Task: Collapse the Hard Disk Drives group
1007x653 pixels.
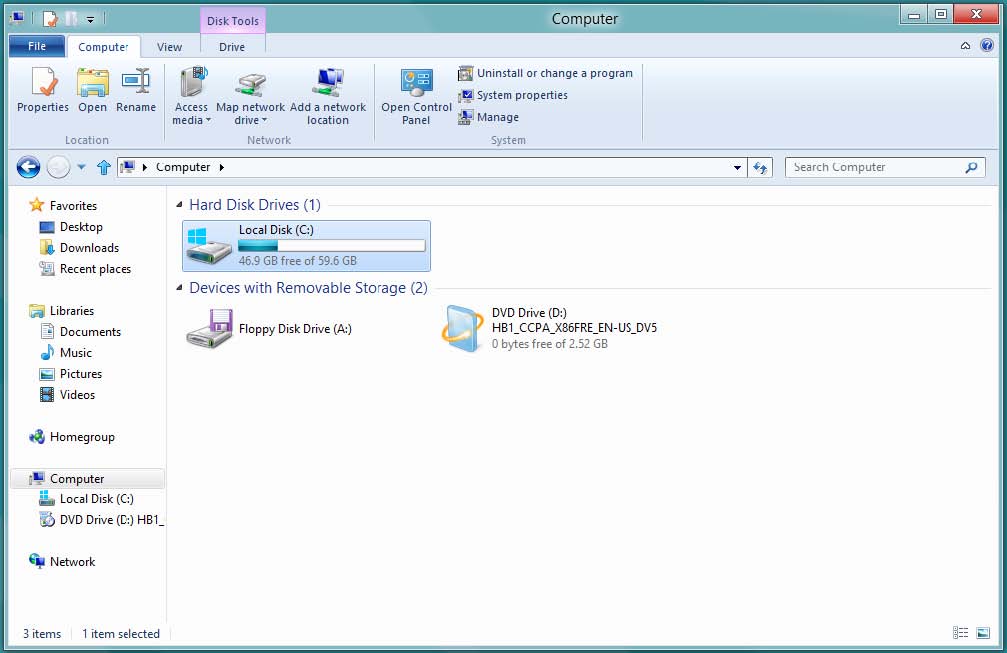Action: 180,205
